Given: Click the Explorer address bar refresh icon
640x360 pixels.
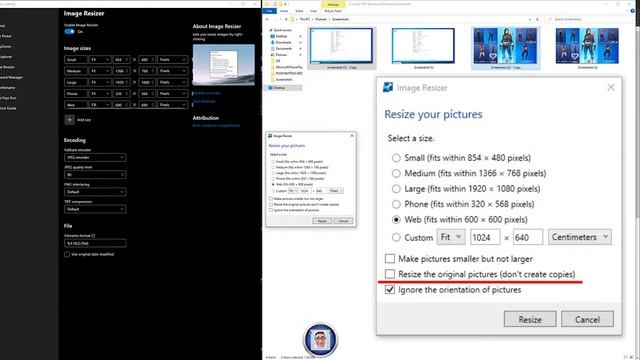Looking at the screenshot, I should coord(537,19).
